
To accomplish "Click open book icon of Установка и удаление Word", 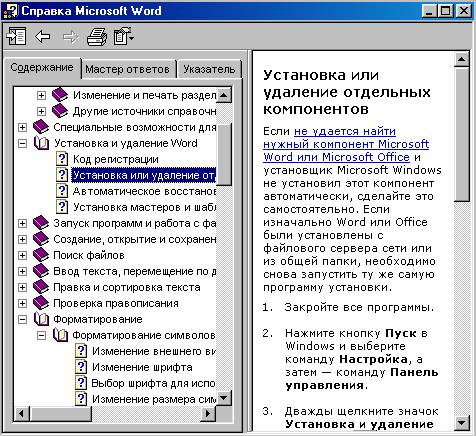I will [41, 143].
